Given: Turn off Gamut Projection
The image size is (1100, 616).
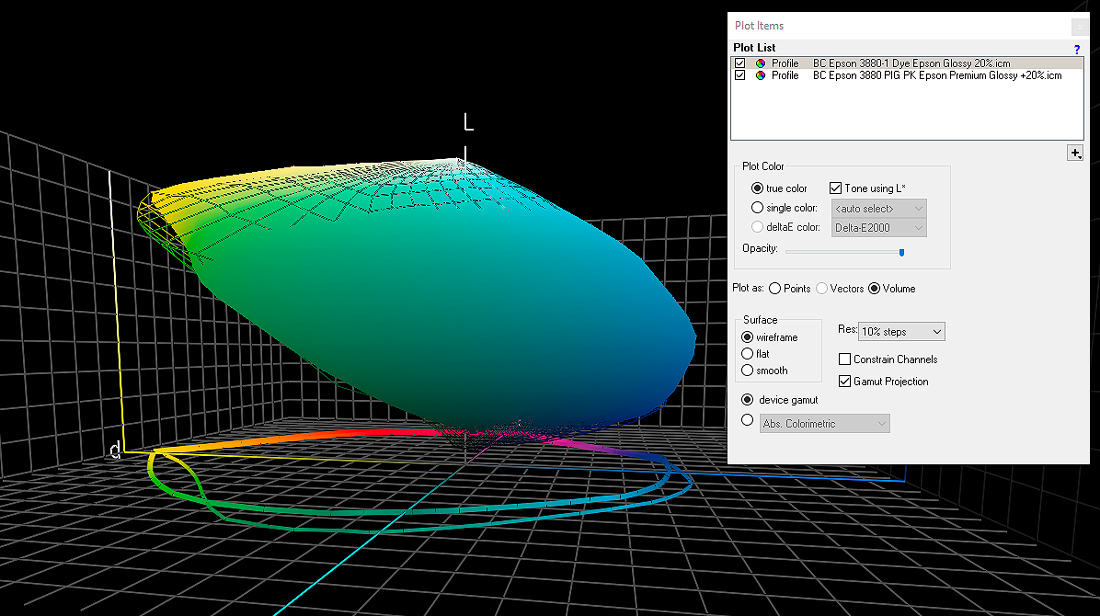Looking at the screenshot, I should pyautogui.click(x=845, y=381).
